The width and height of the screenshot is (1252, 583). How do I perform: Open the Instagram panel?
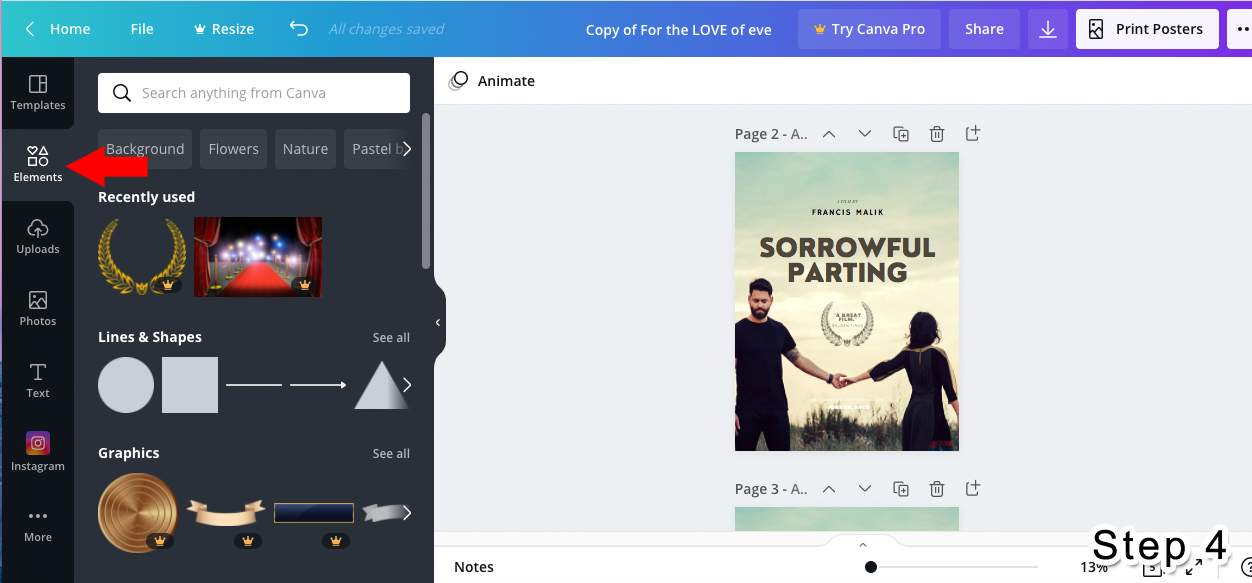37,452
